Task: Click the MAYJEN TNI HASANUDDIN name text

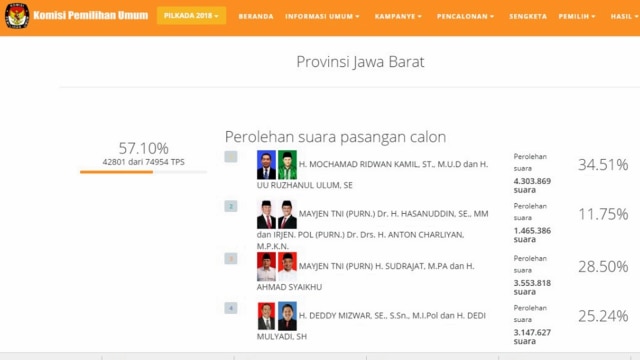Action: [393, 214]
